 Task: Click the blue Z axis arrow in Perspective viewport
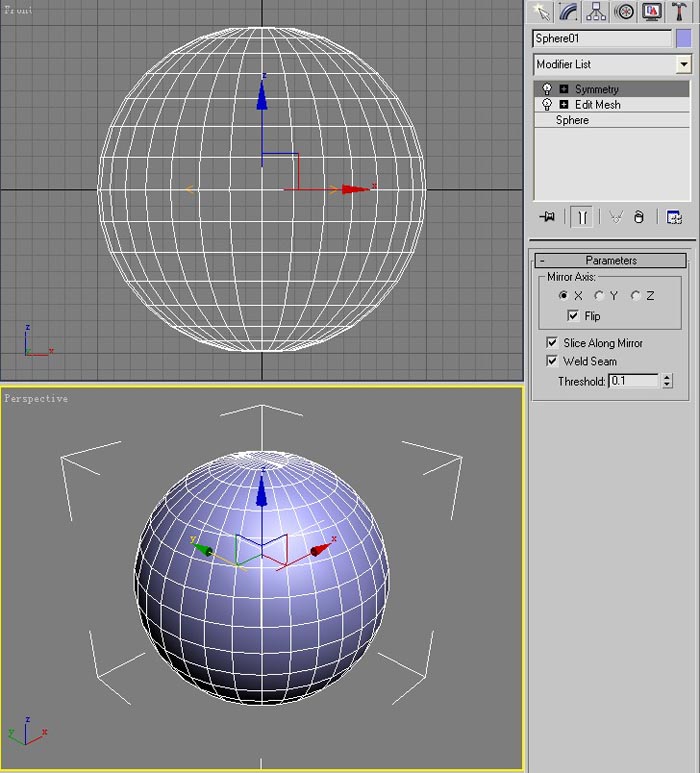(261, 493)
